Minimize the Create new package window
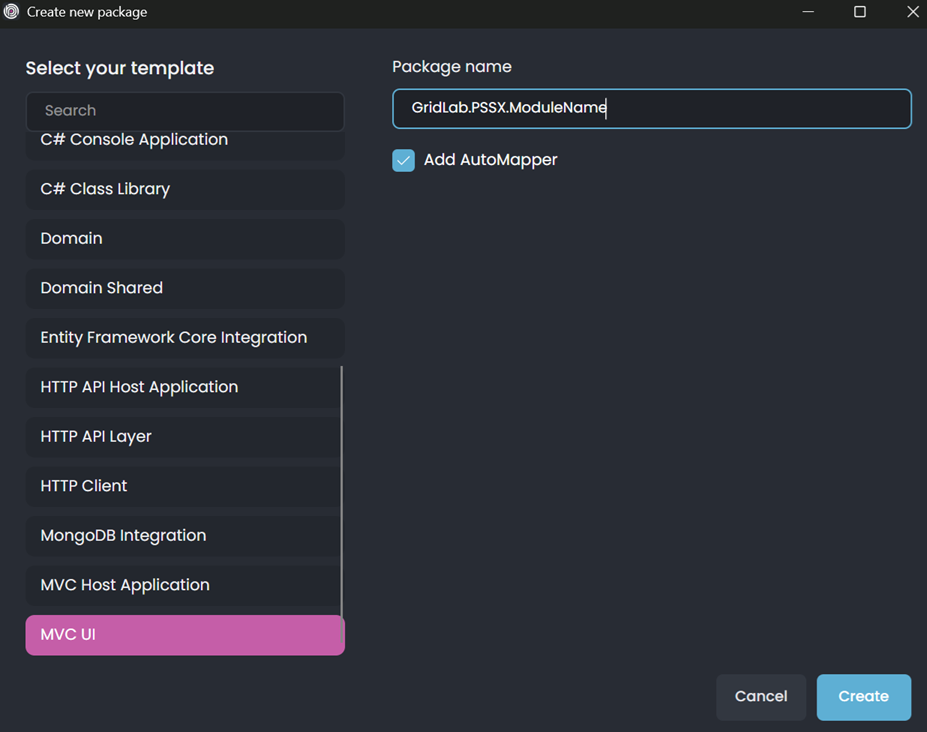Image resolution: width=927 pixels, height=732 pixels. tap(808, 12)
